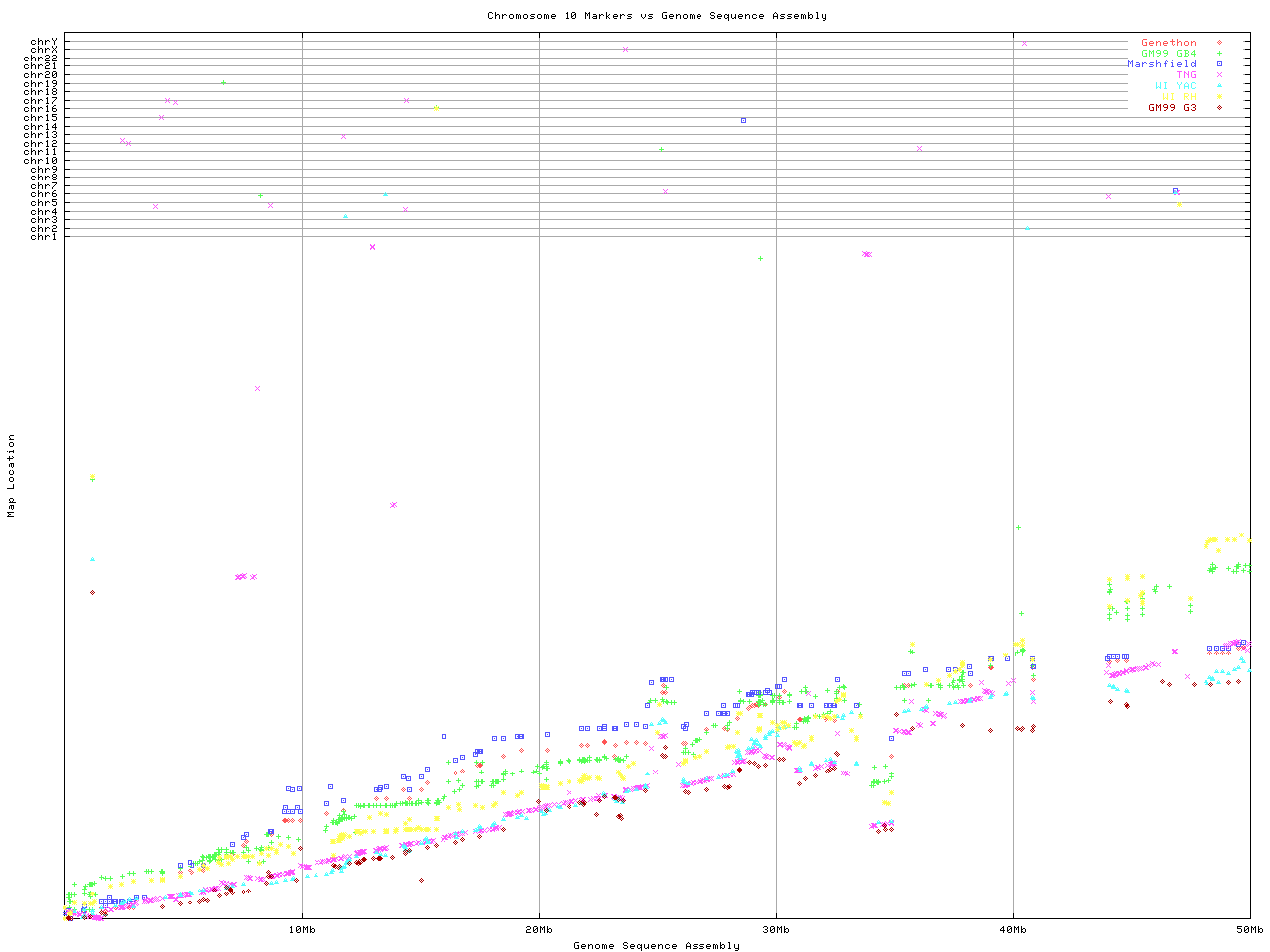Click the chart title Chromosome 10 Markers
Viewport: 1270px width, 952px height.
point(657,16)
